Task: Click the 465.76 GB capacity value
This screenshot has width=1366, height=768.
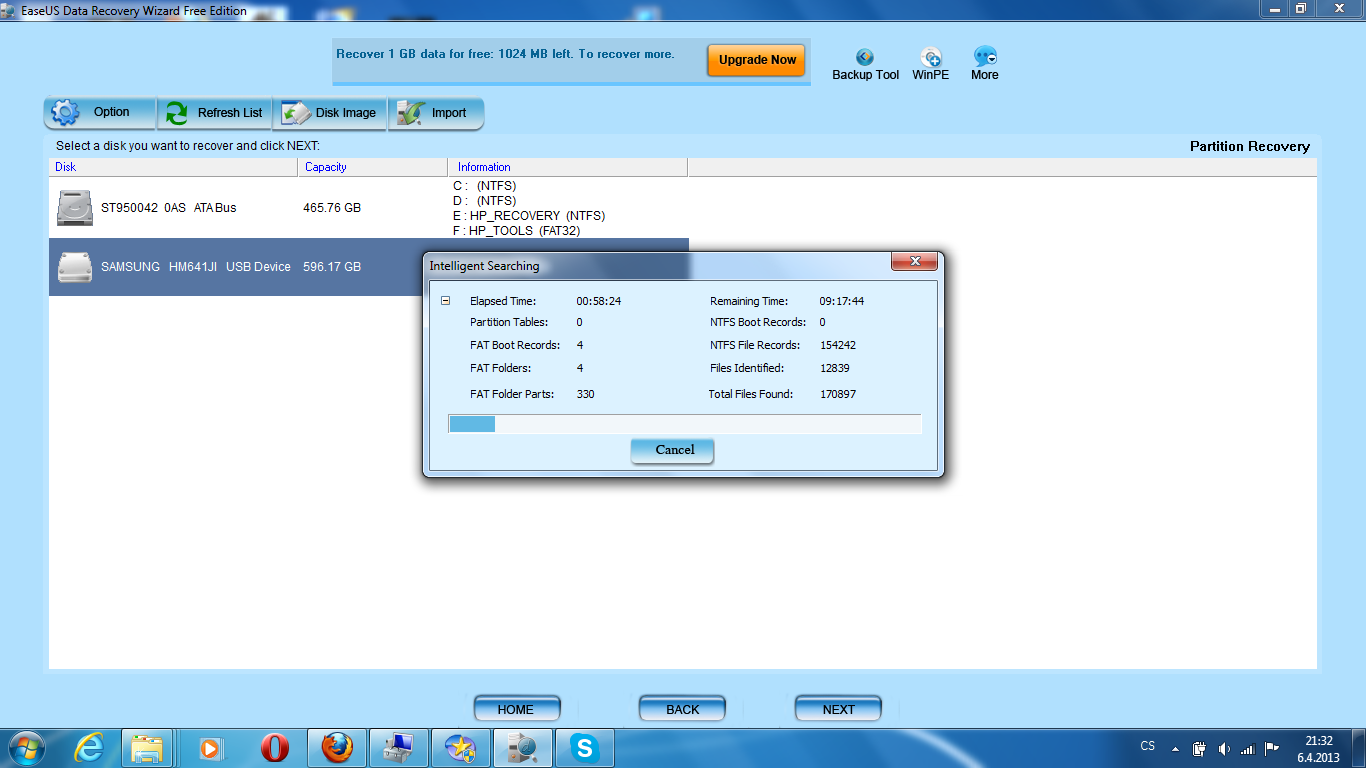Action: pyautogui.click(x=332, y=208)
